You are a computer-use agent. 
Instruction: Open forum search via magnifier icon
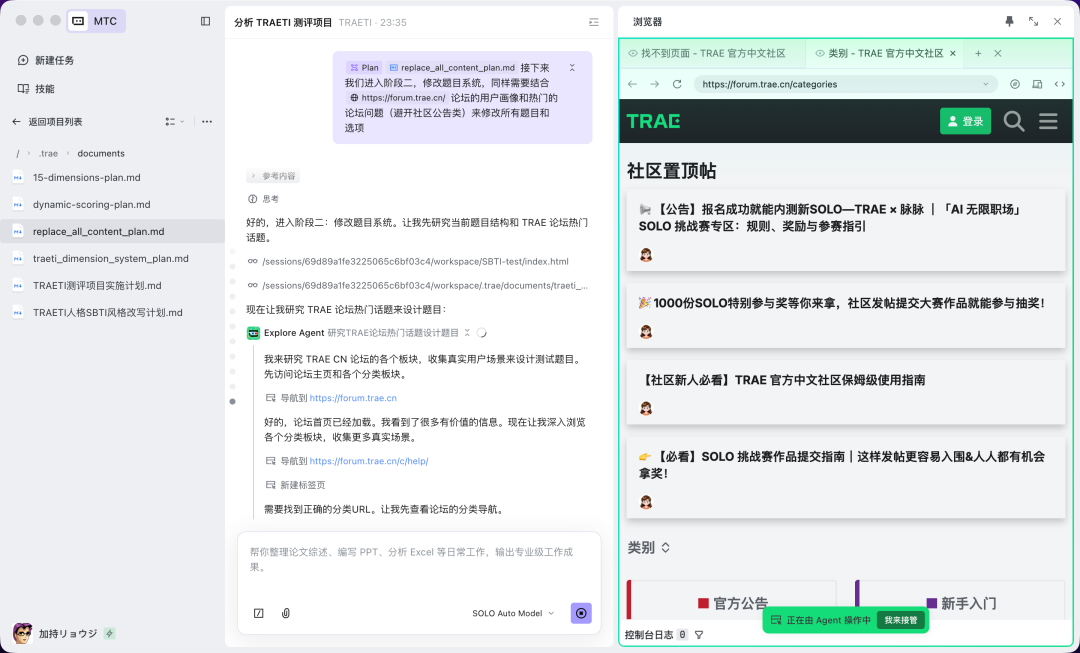pyautogui.click(x=1014, y=120)
